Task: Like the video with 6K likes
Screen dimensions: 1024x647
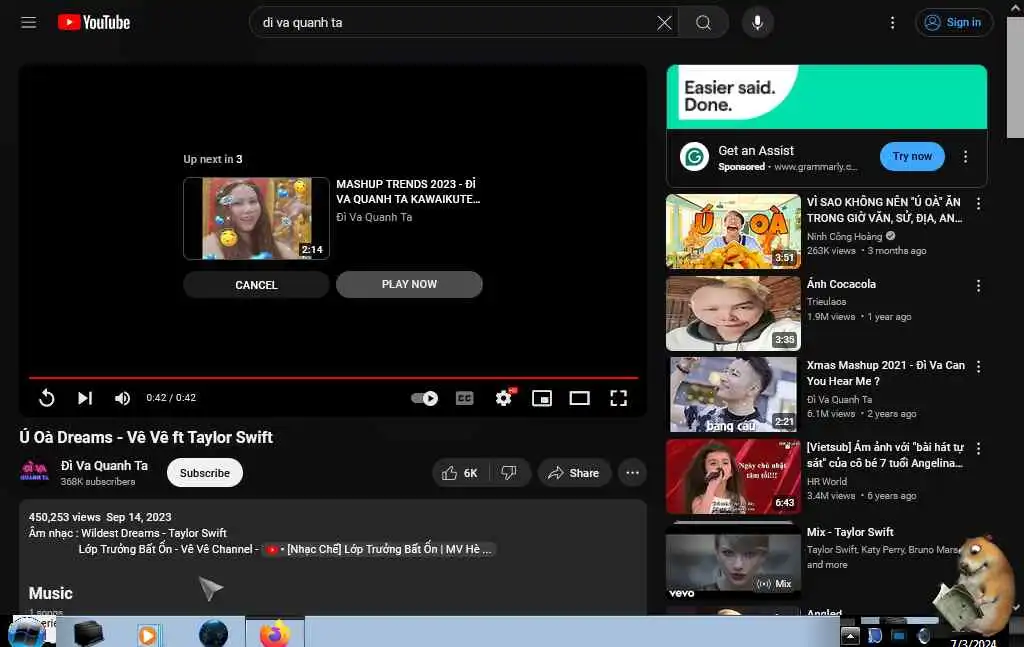Action: 460,473
